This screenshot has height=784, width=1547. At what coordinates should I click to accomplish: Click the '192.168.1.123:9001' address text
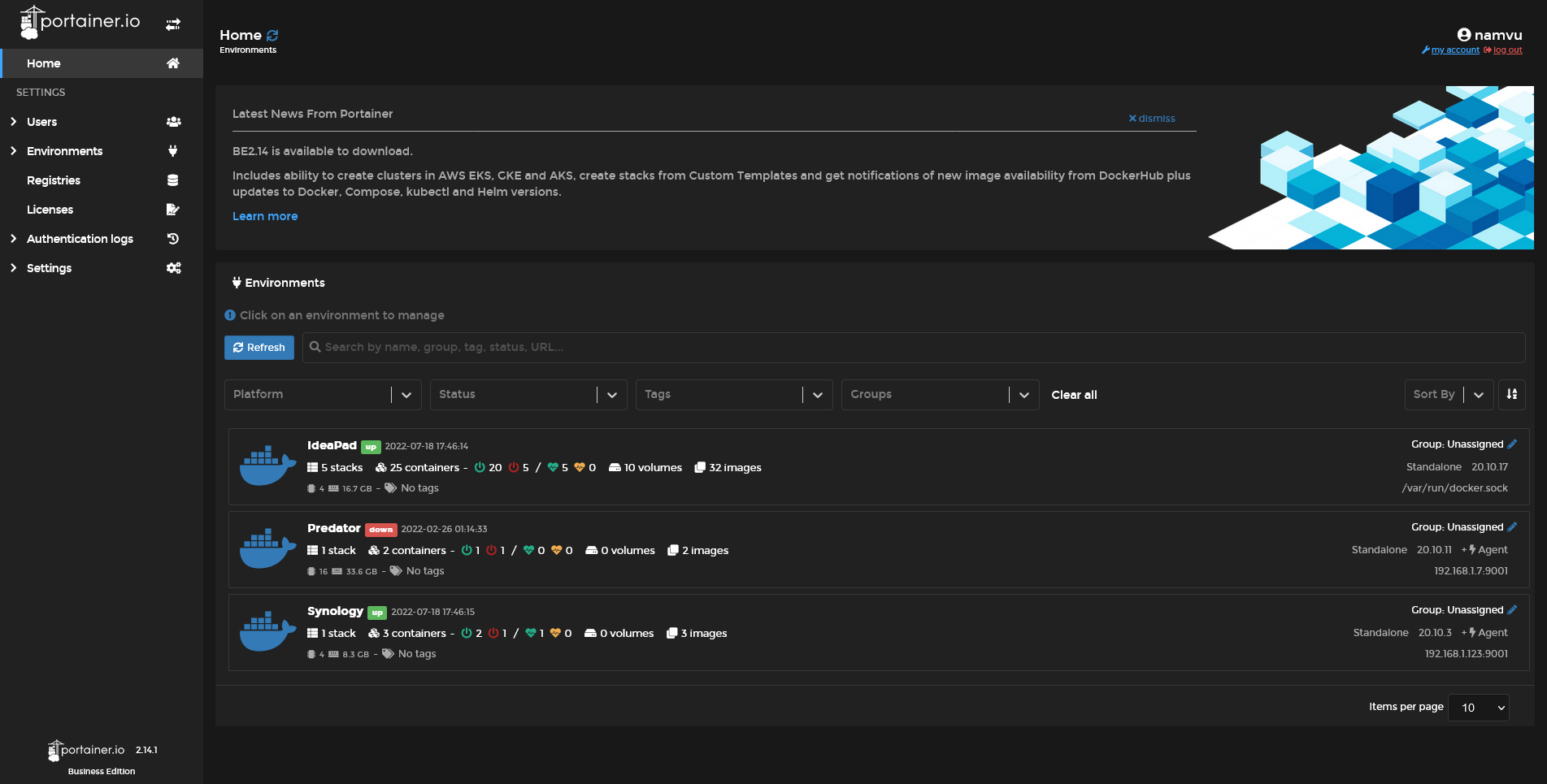tap(1467, 654)
